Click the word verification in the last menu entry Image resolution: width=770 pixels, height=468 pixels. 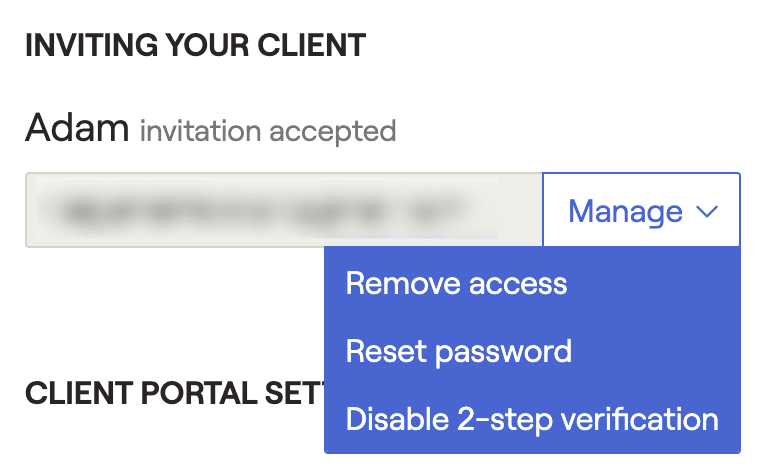tap(639, 419)
